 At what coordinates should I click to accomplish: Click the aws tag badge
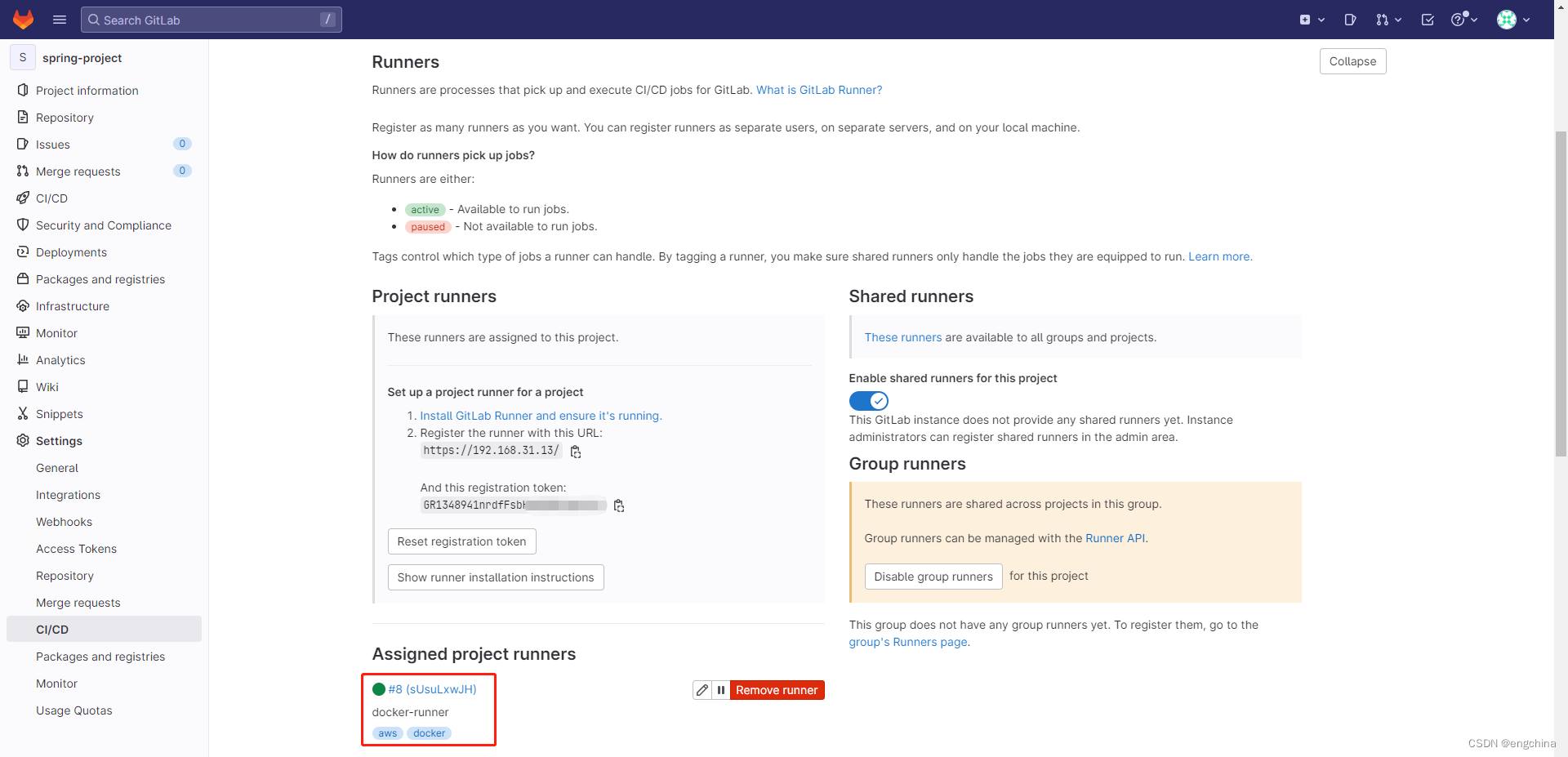(x=387, y=733)
